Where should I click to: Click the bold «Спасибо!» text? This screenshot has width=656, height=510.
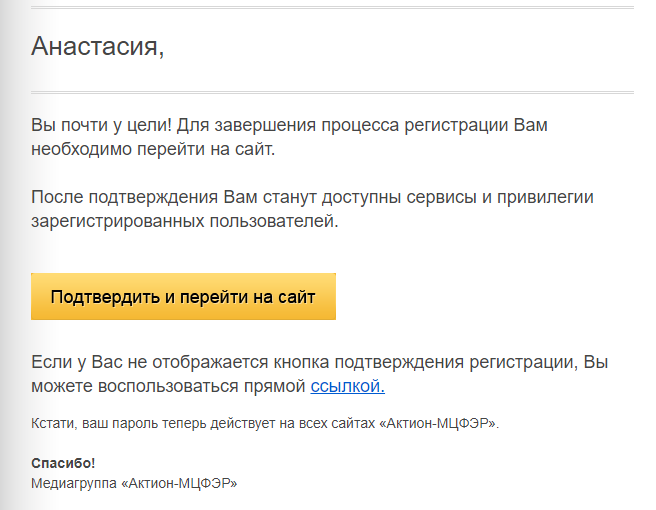[x=63, y=464]
